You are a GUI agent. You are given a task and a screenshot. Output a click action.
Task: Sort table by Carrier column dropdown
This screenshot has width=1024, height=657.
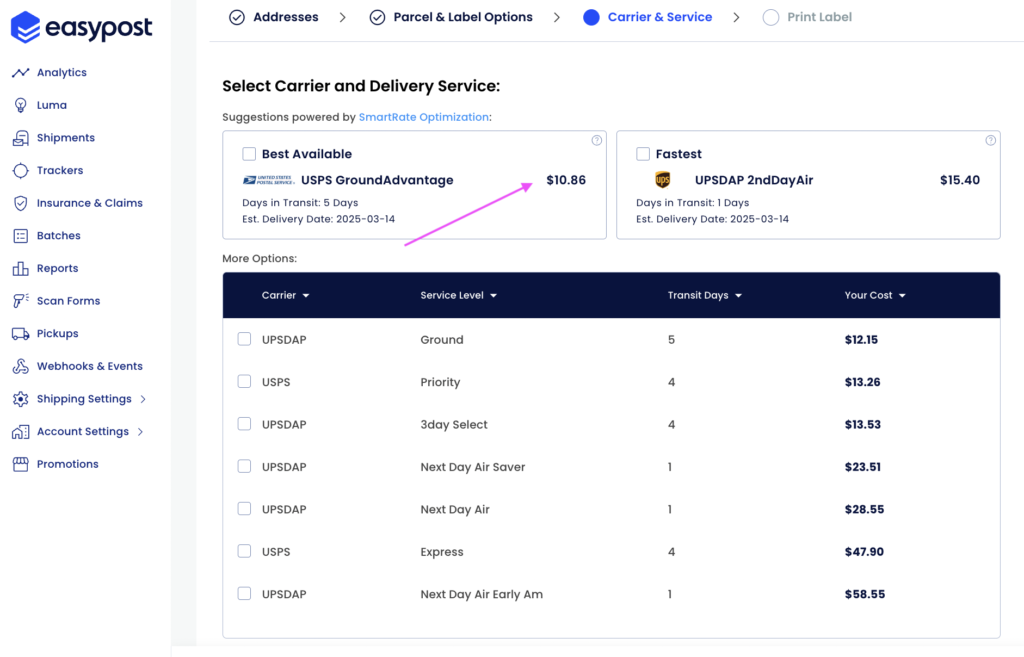(306, 296)
